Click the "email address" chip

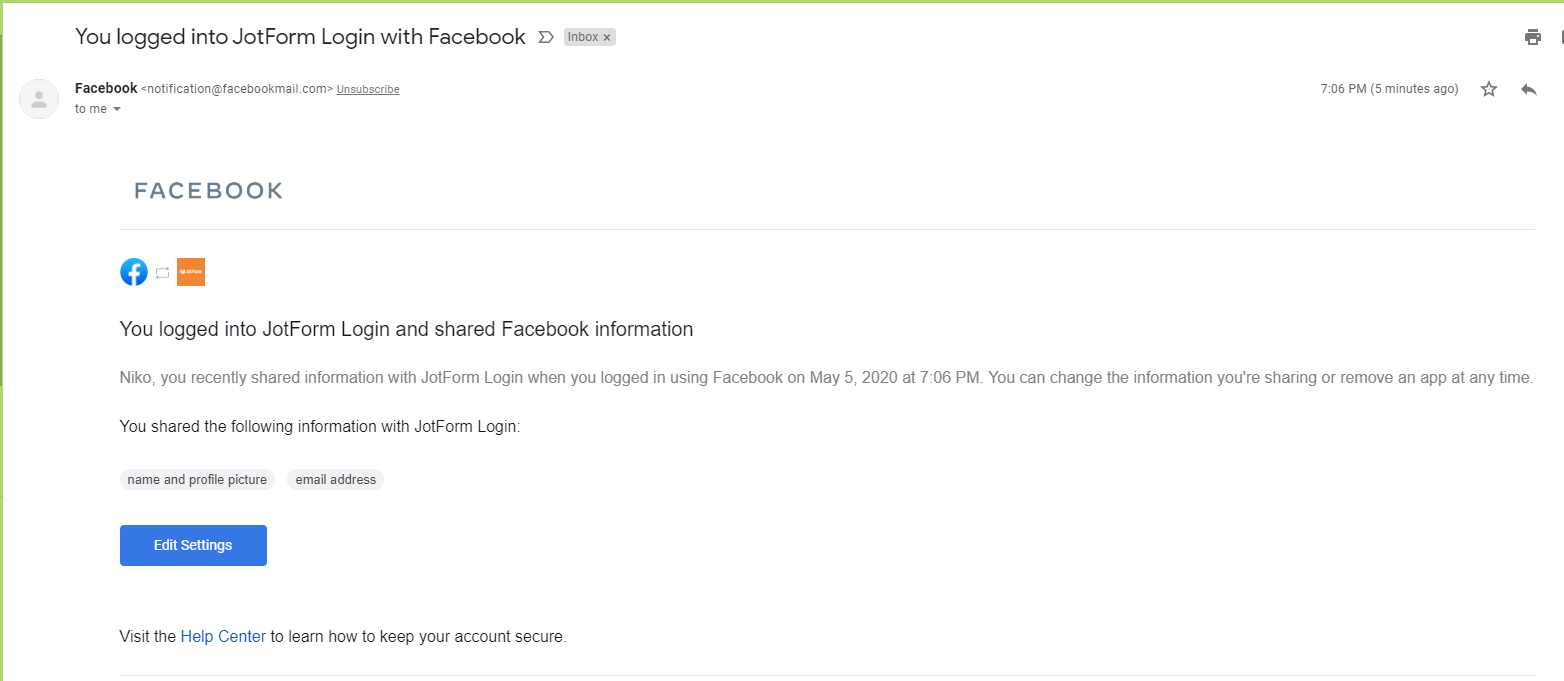click(335, 479)
